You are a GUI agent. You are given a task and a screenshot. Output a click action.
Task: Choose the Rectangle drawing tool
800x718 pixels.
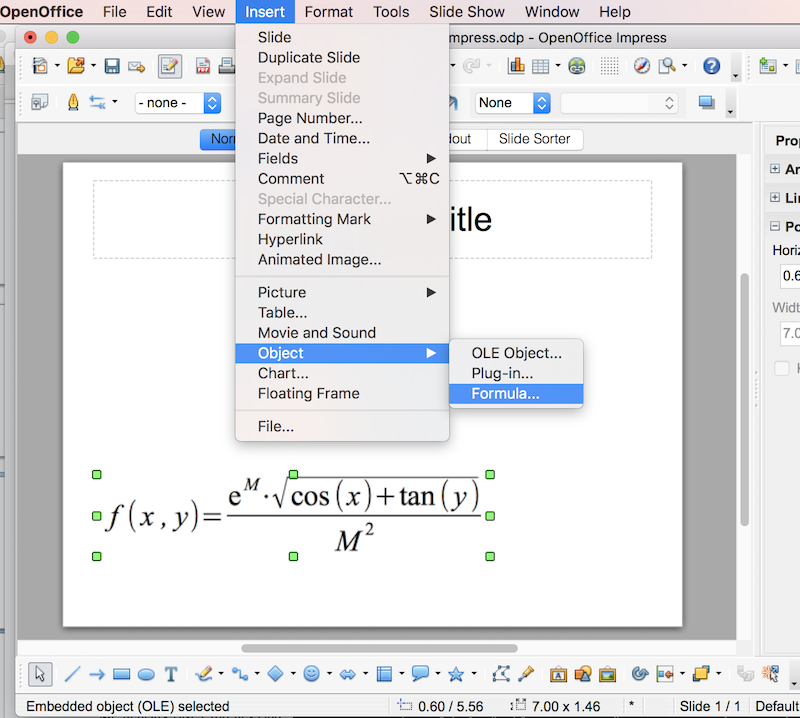tap(120, 674)
